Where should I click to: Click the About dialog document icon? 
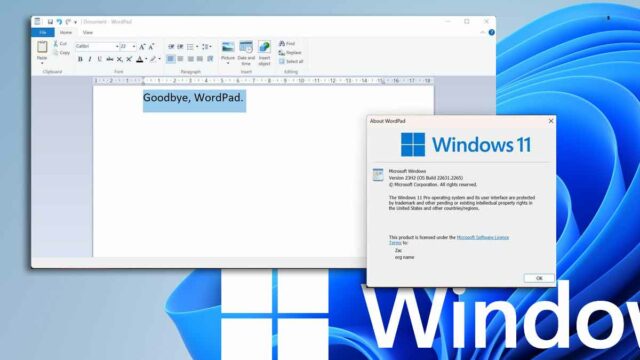[x=378, y=175]
